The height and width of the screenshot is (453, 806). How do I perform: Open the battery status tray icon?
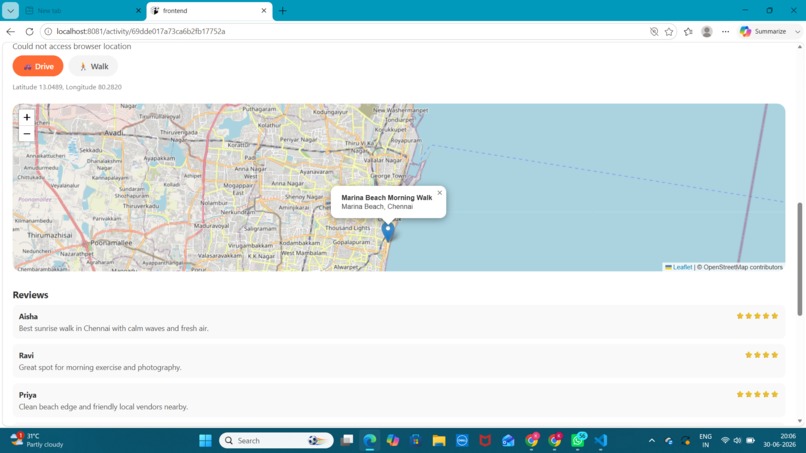[750, 441]
